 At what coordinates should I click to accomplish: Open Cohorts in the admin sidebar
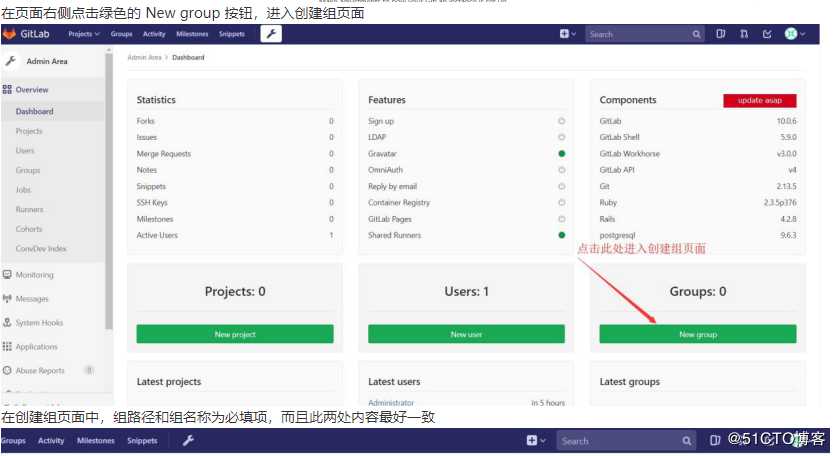pos(29,229)
